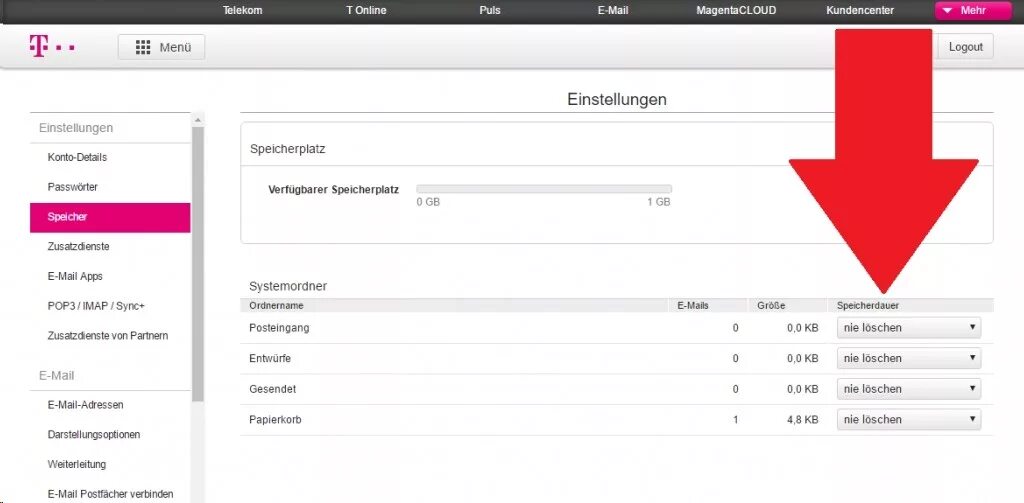This screenshot has width=1024, height=503.
Task: Click the available storage progress bar
Action: 544,189
